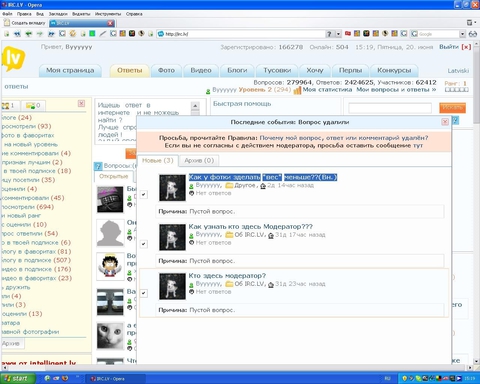Close the IRC.LV browser tab

point(110,23)
